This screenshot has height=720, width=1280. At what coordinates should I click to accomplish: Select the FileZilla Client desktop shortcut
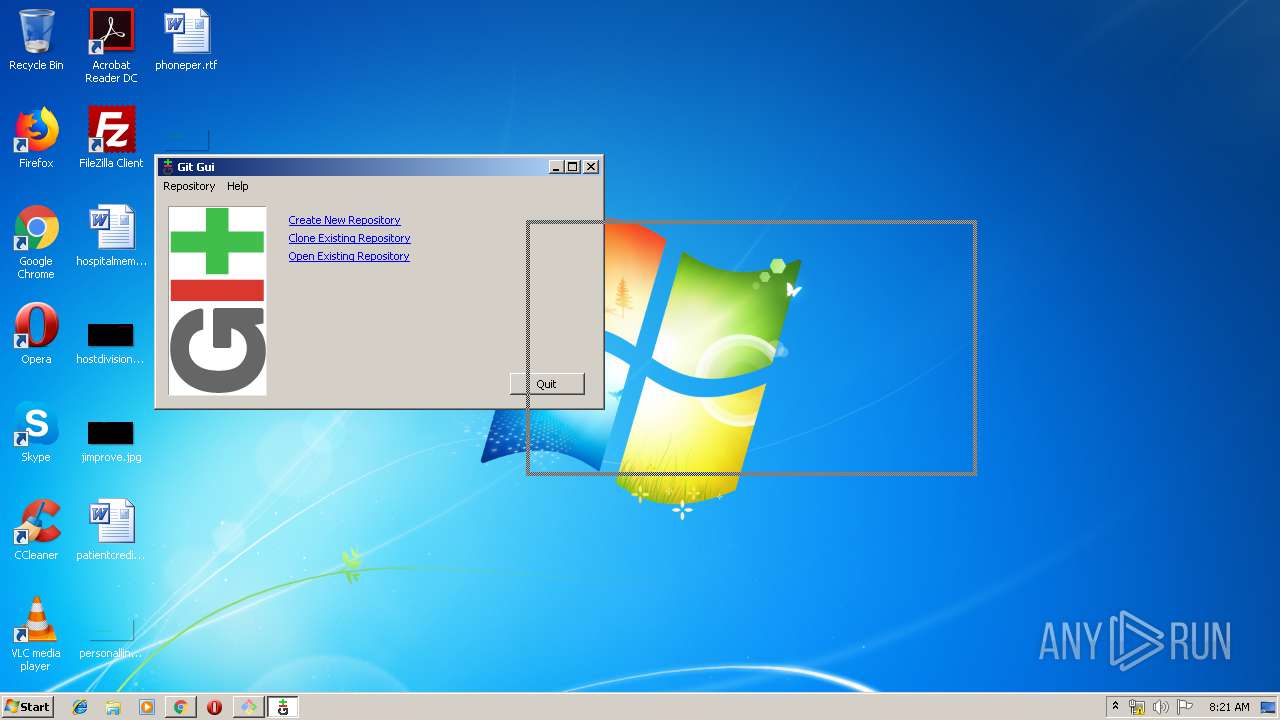(x=111, y=138)
